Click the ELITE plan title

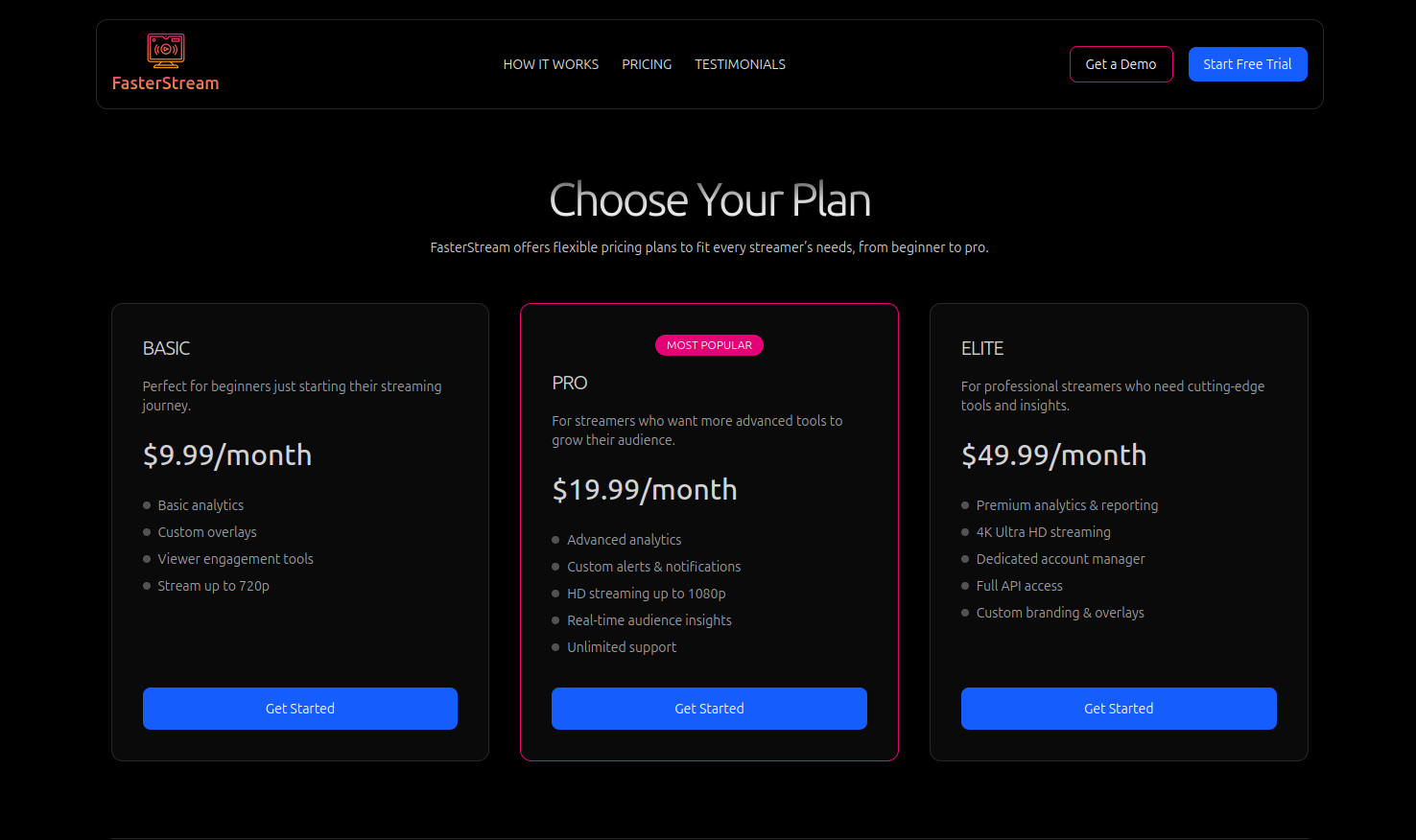click(982, 348)
